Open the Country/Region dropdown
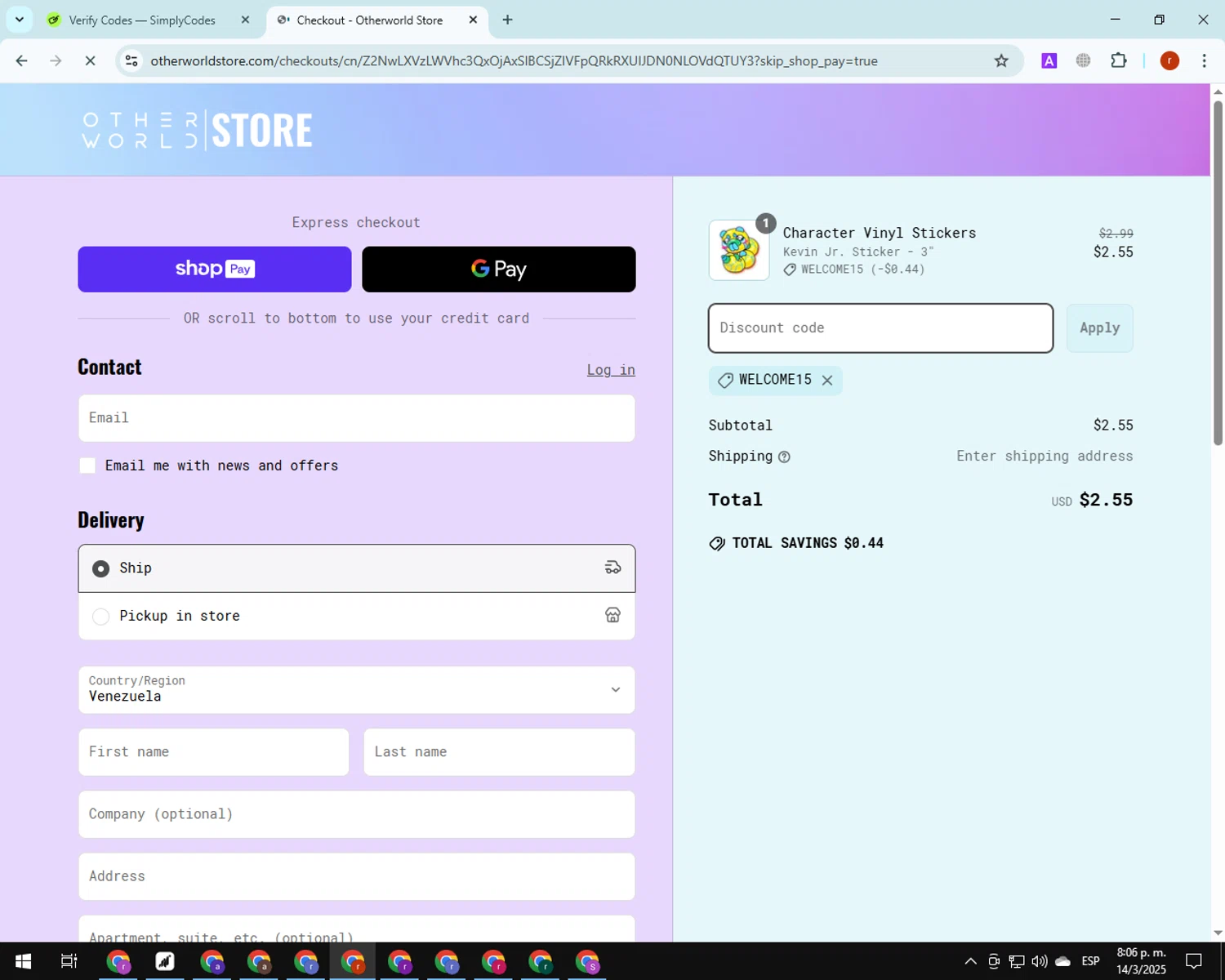Image resolution: width=1225 pixels, height=980 pixels. coord(357,689)
